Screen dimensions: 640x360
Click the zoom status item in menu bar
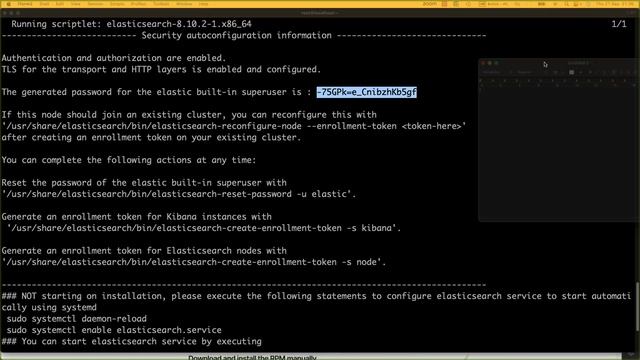[x=429, y=4]
